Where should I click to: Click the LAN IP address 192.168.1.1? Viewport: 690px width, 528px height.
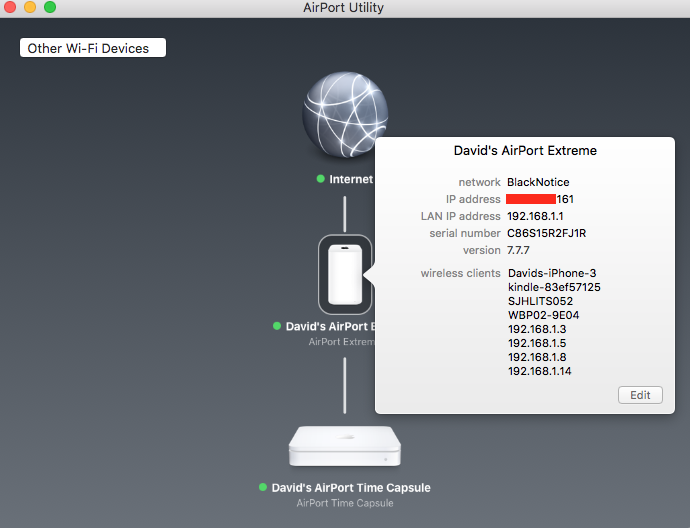535,216
